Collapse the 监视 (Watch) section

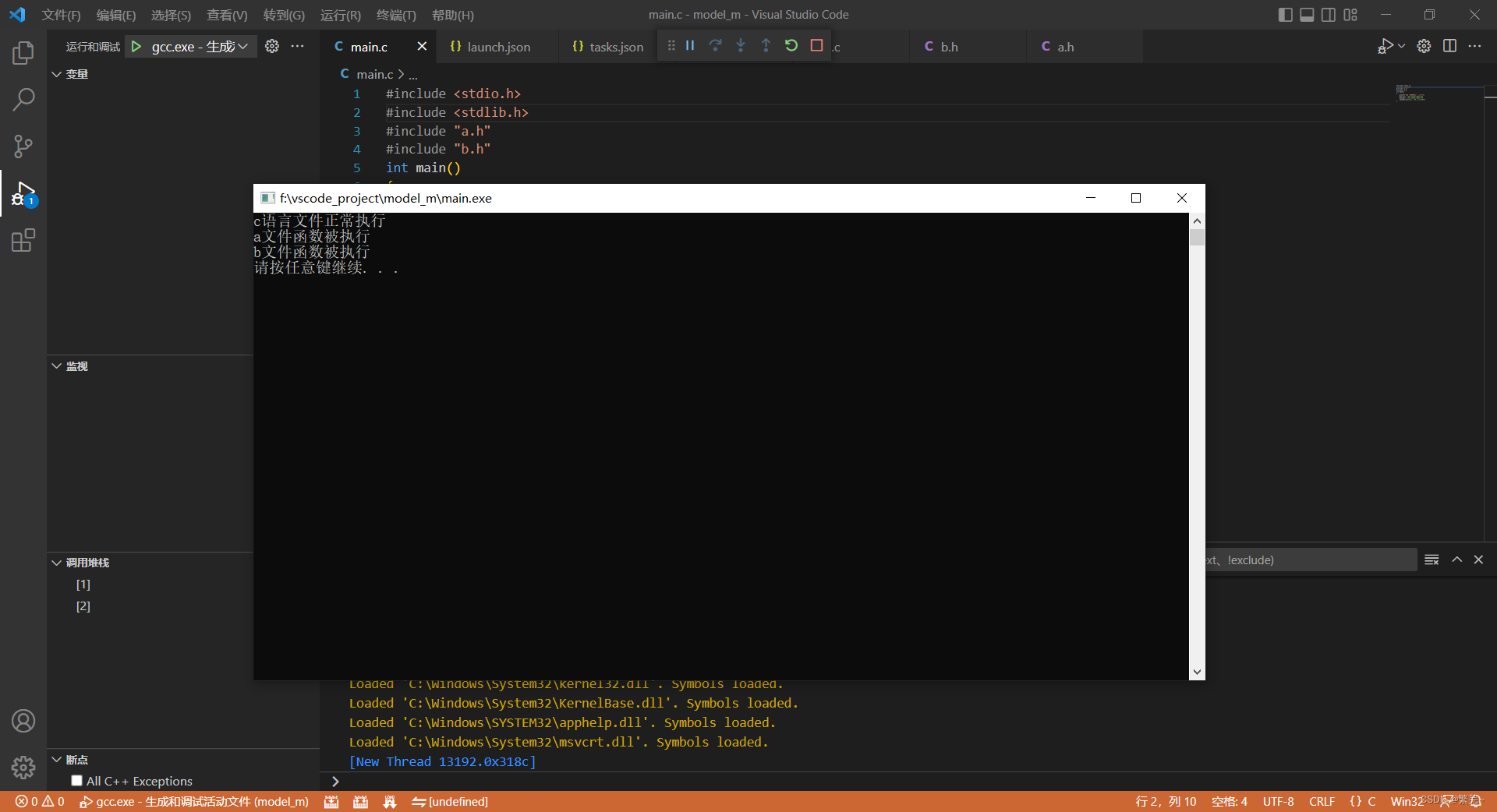click(56, 366)
